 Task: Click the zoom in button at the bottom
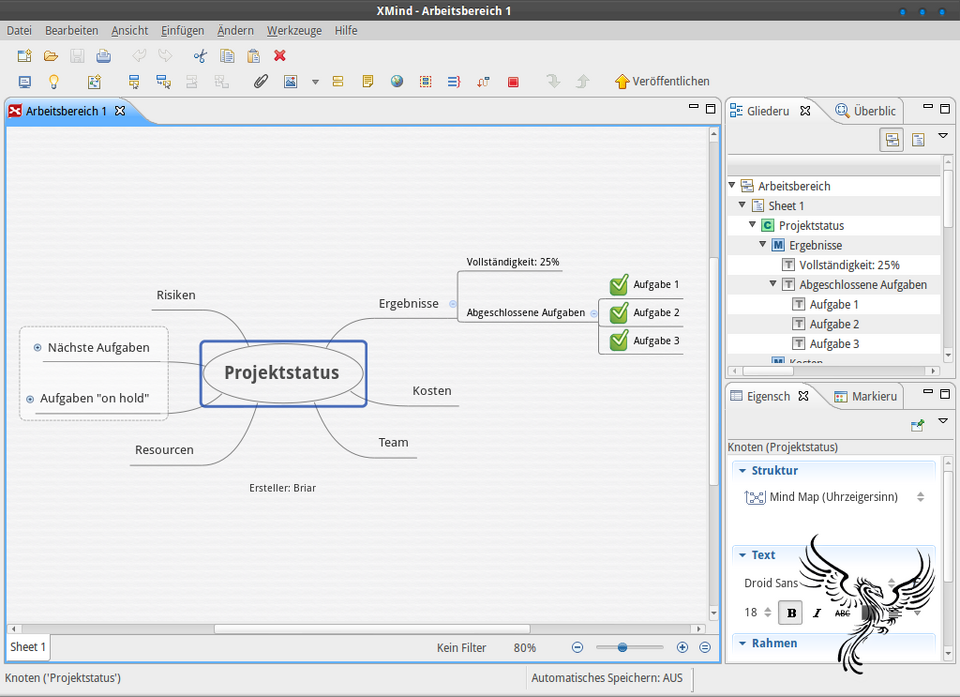(x=681, y=647)
